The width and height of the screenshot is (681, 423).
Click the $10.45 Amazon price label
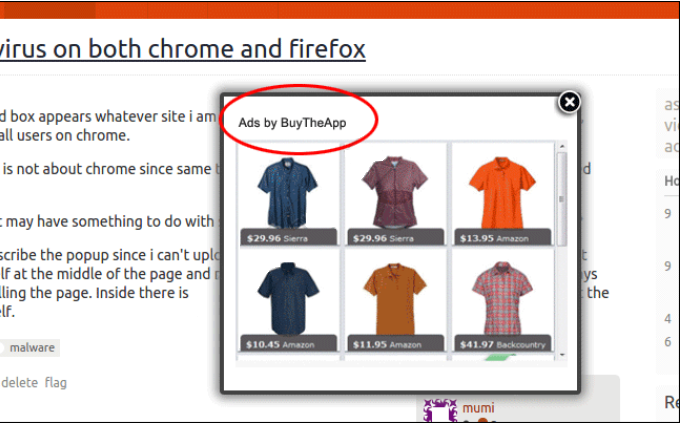289,345
